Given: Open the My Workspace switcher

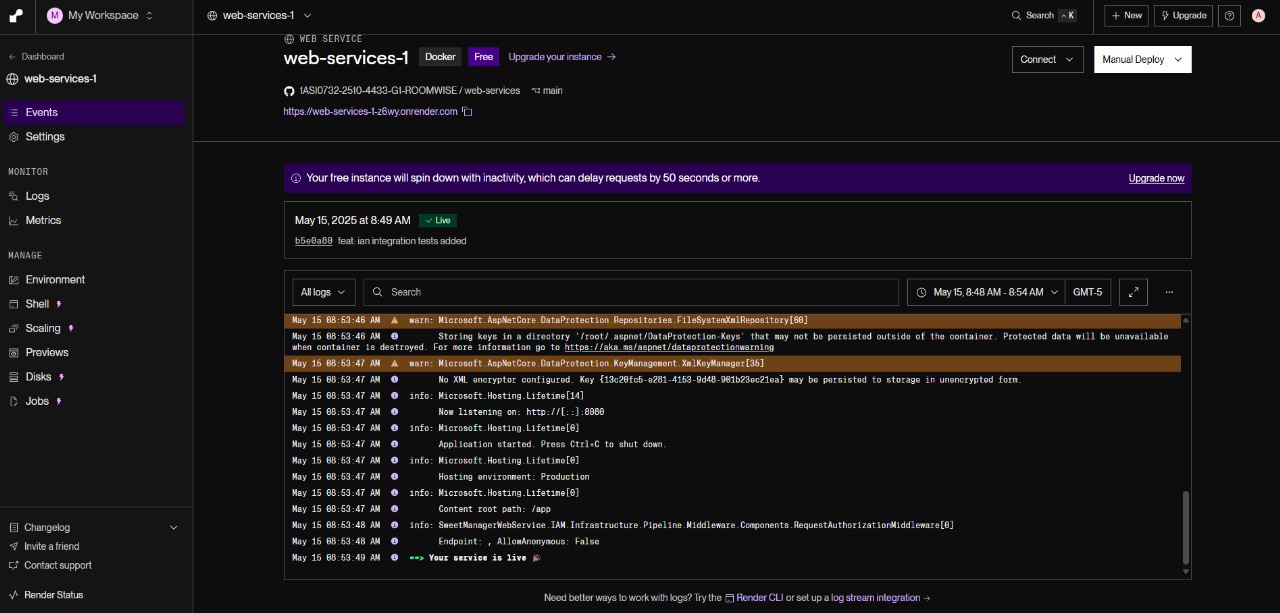Looking at the screenshot, I should pyautogui.click(x=100, y=15).
